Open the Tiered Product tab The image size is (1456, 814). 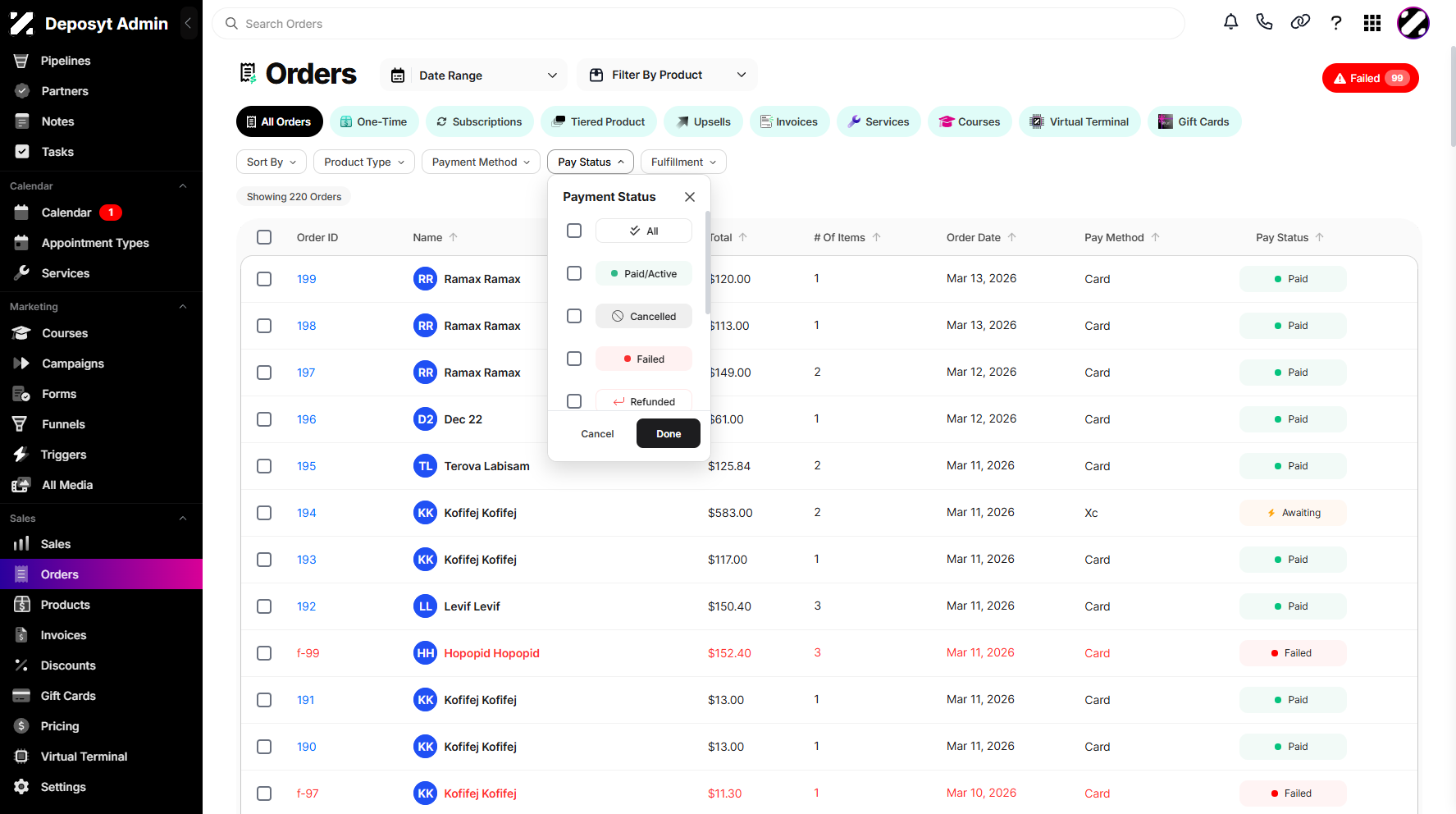599,121
